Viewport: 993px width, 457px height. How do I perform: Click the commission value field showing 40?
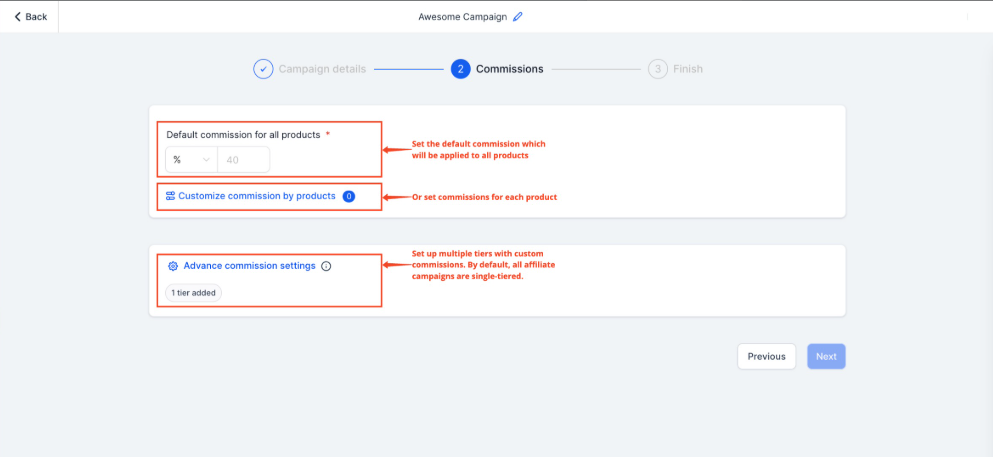click(x=244, y=160)
